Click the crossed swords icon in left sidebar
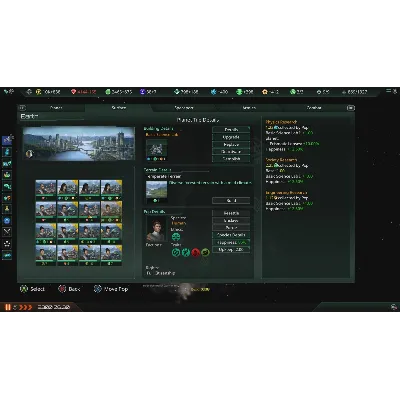The height and width of the screenshot is (400, 400). click(x=7, y=231)
